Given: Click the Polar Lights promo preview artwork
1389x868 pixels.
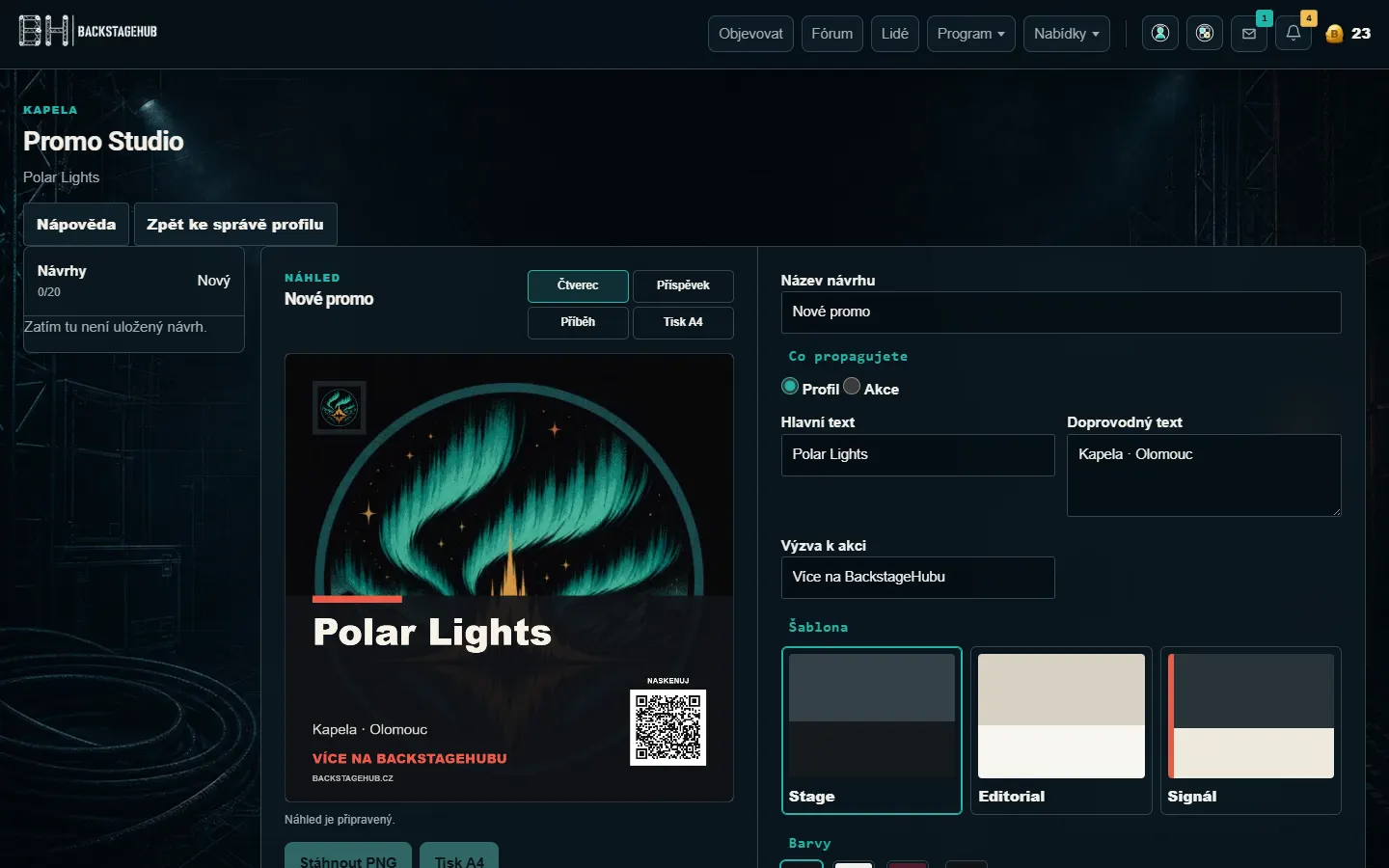Looking at the screenshot, I should pyautogui.click(x=509, y=578).
